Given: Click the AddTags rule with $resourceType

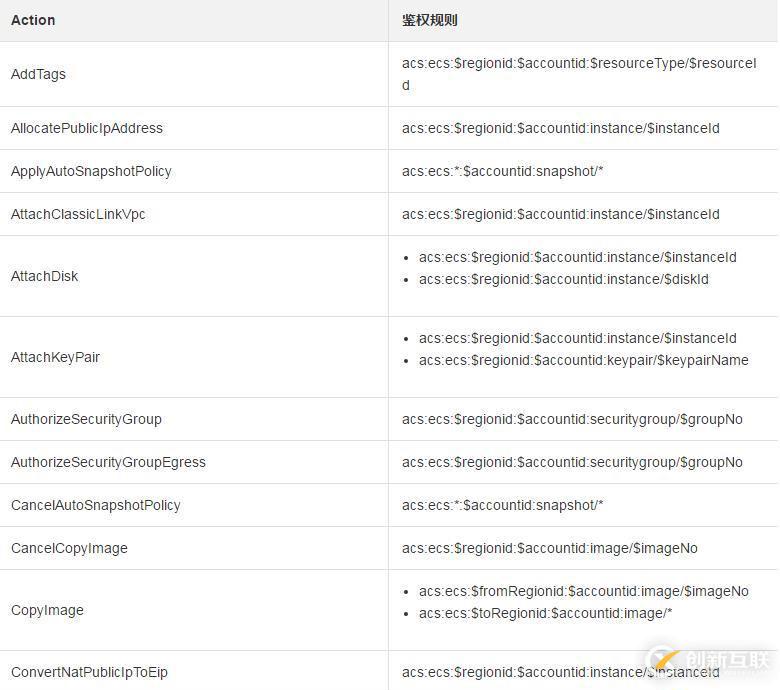Looking at the screenshot, I should tap(579, 74).
